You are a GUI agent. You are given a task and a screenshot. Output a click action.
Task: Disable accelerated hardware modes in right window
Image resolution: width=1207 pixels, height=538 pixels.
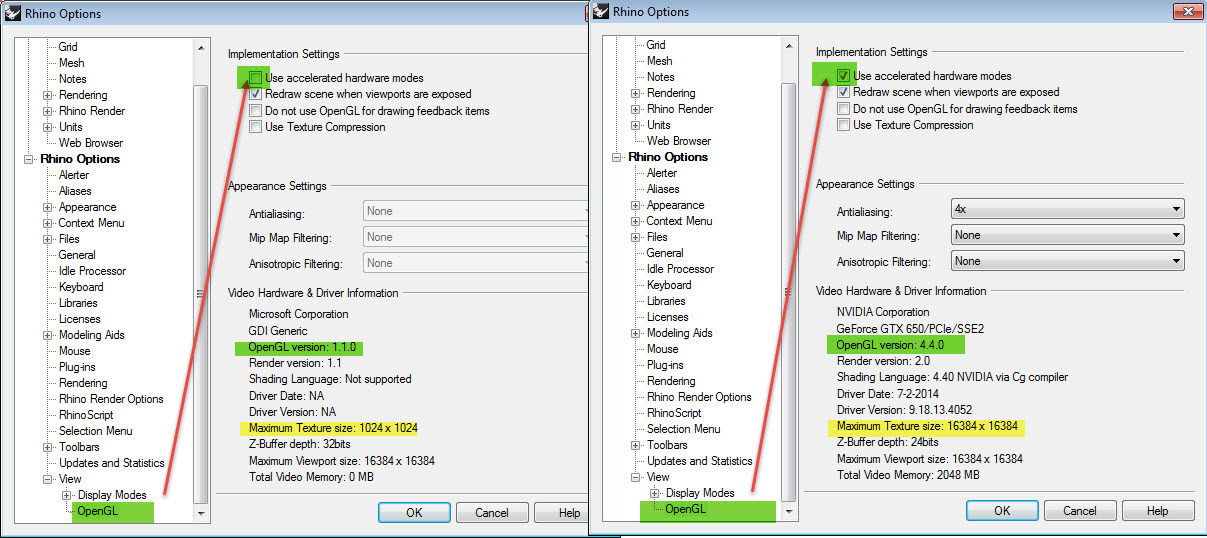[844, 76]
